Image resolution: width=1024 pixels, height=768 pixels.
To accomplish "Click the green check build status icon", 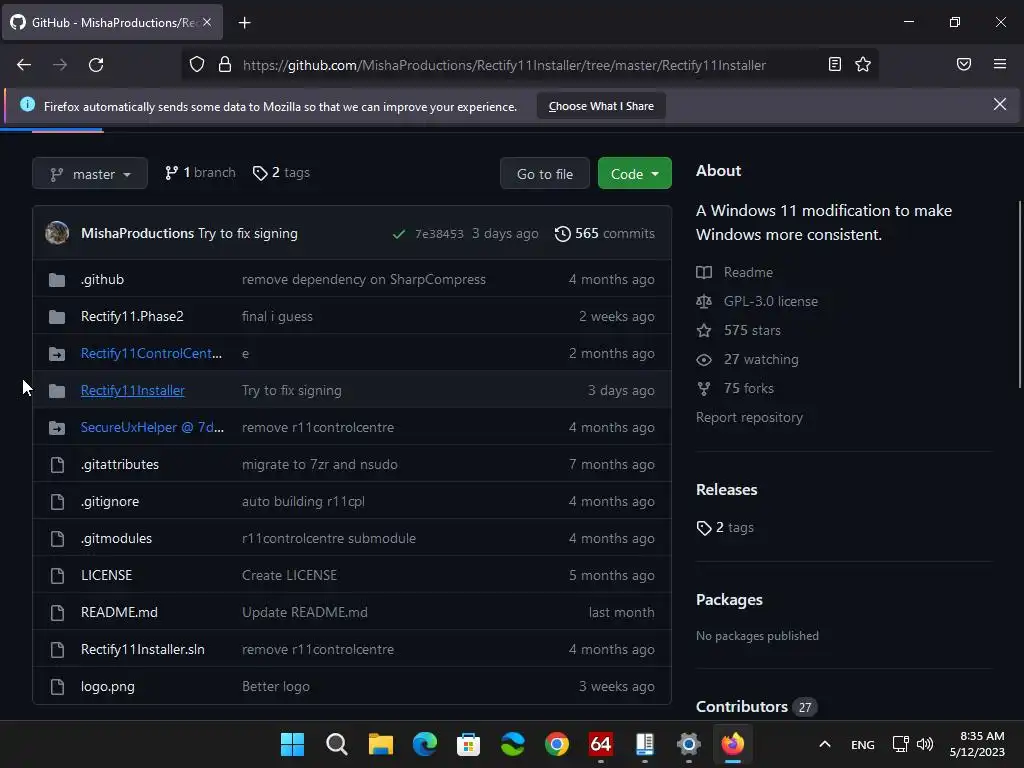I will (x=398, y=234).
